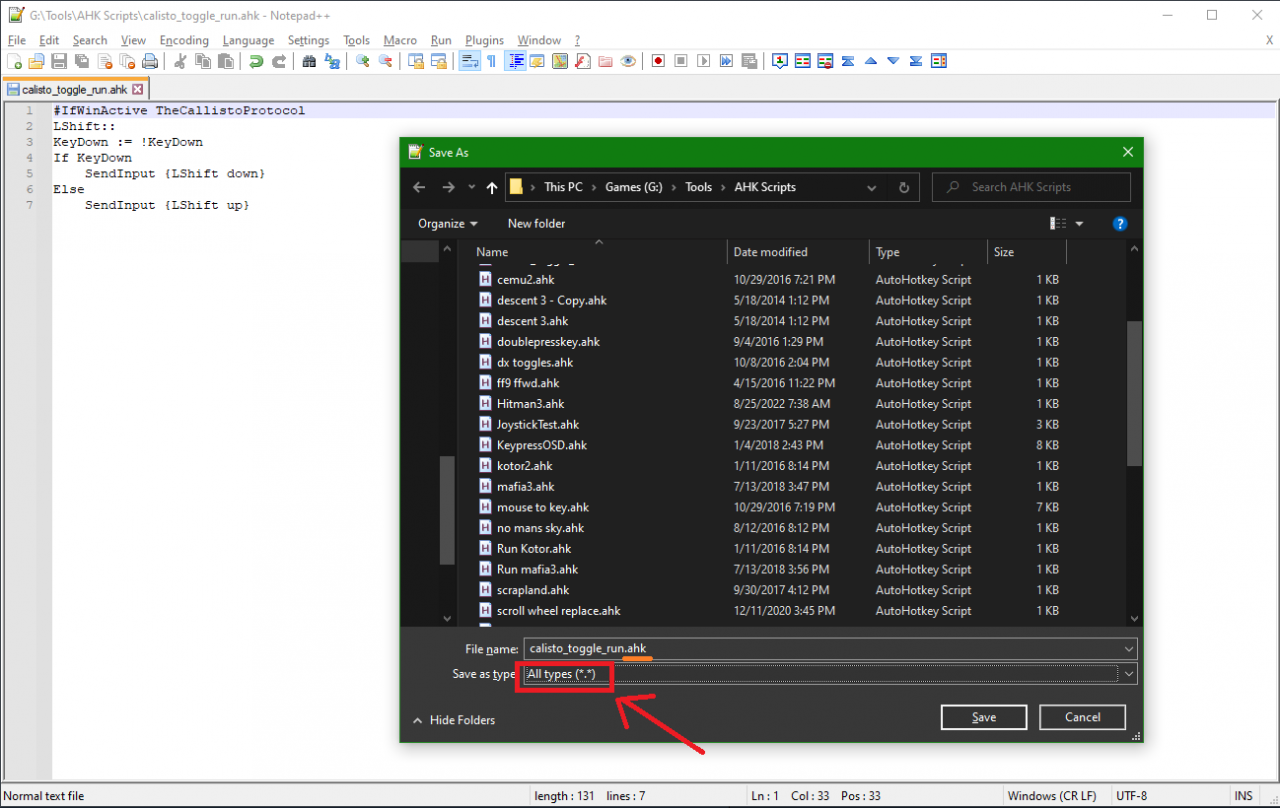Click the Cancel button in Save As
Viewport: 1280px width, 808px height.
pyautogui.click(x=1082, y=717)
